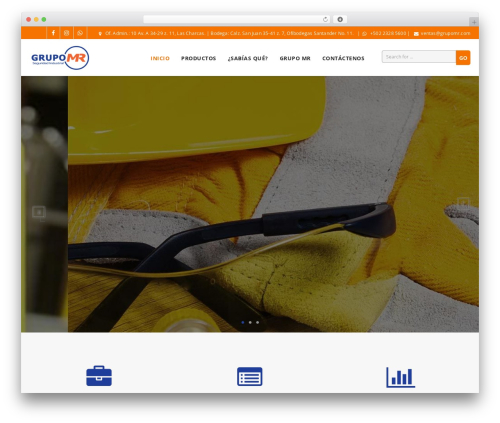
Task: Advance to next slide with right arrow
Action: click(x=463, y=202)
